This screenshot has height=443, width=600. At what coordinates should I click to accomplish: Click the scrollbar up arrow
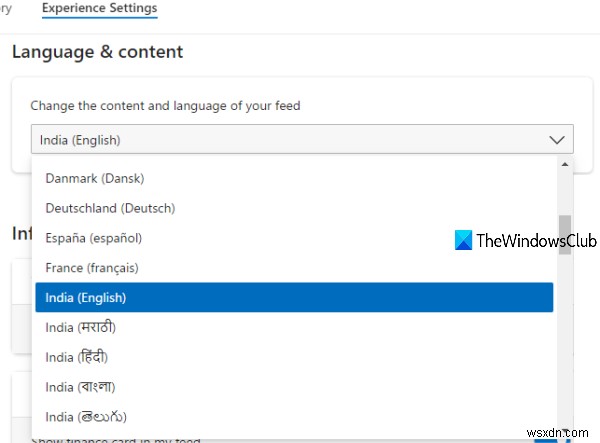coord(565,164)
